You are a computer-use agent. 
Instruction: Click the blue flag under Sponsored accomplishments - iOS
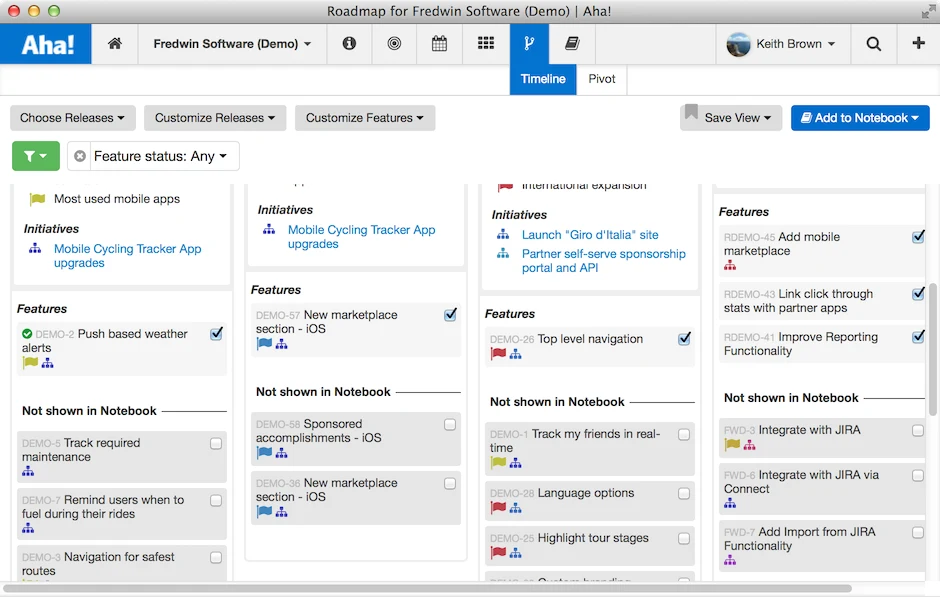click(264, 453)
